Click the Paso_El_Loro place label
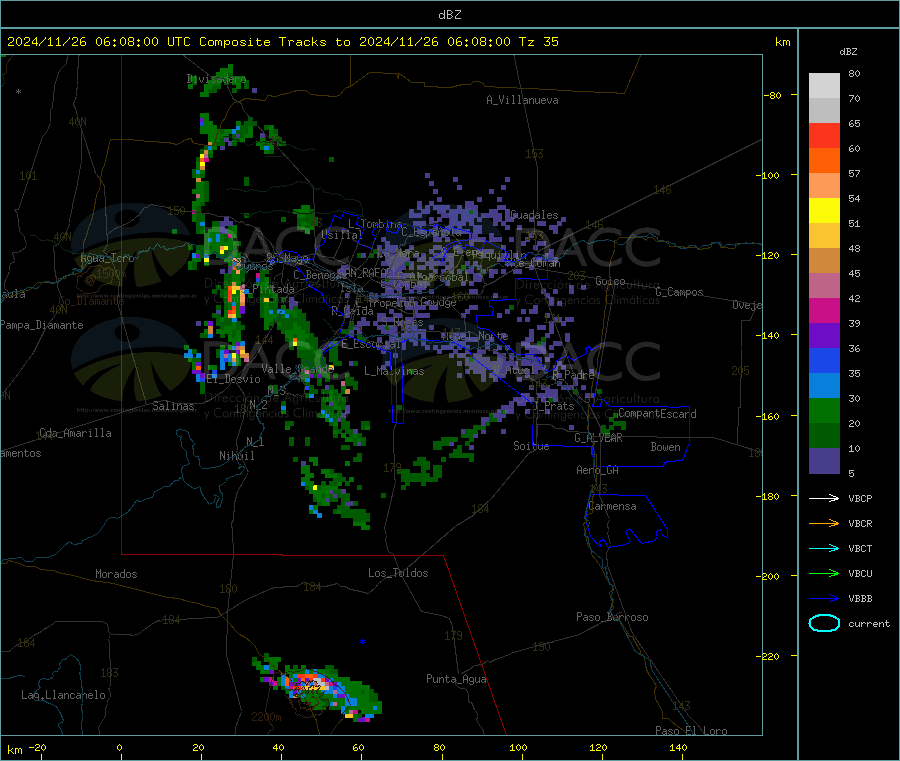Screen dimensions: 900x761 tap(691, 731)
